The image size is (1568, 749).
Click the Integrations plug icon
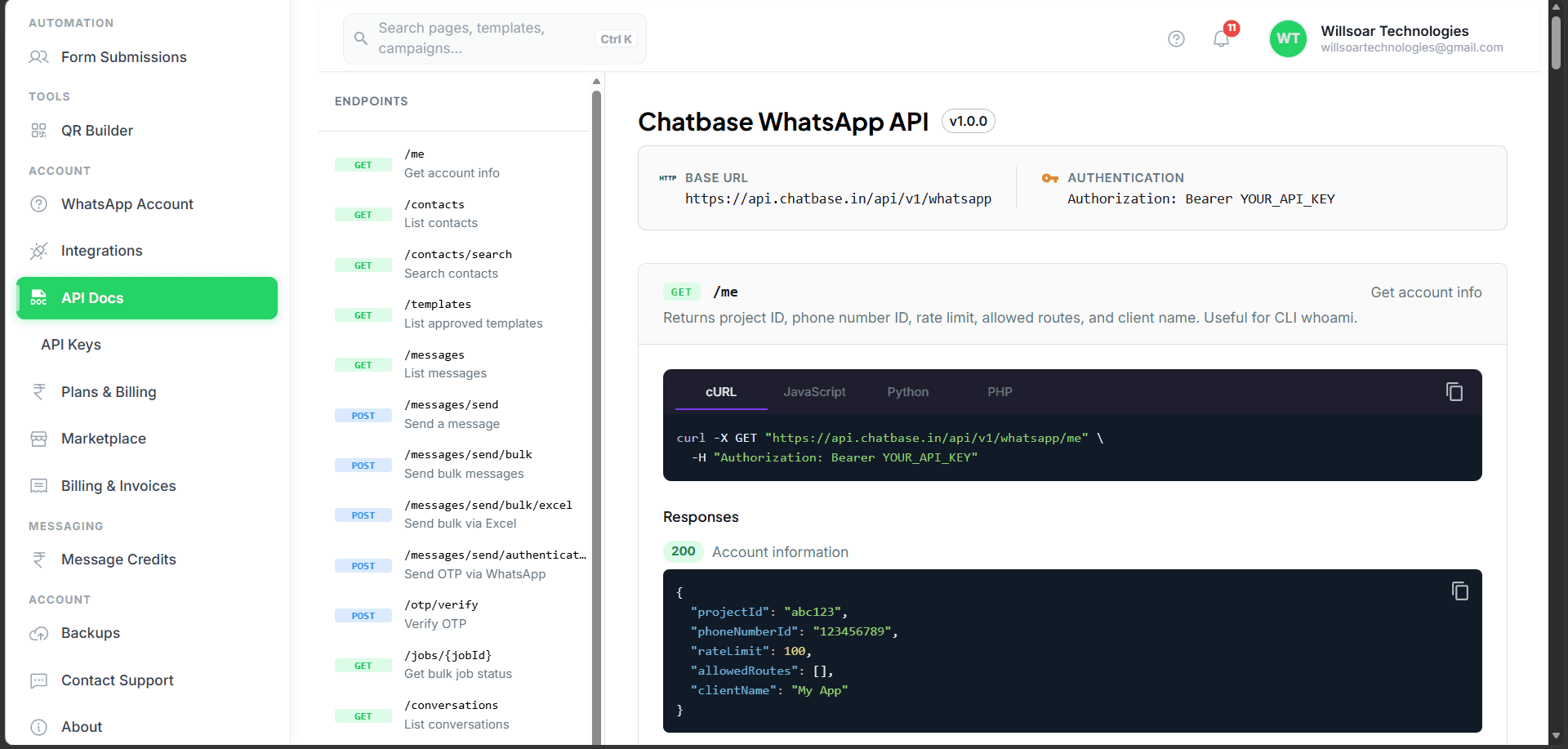38,251
